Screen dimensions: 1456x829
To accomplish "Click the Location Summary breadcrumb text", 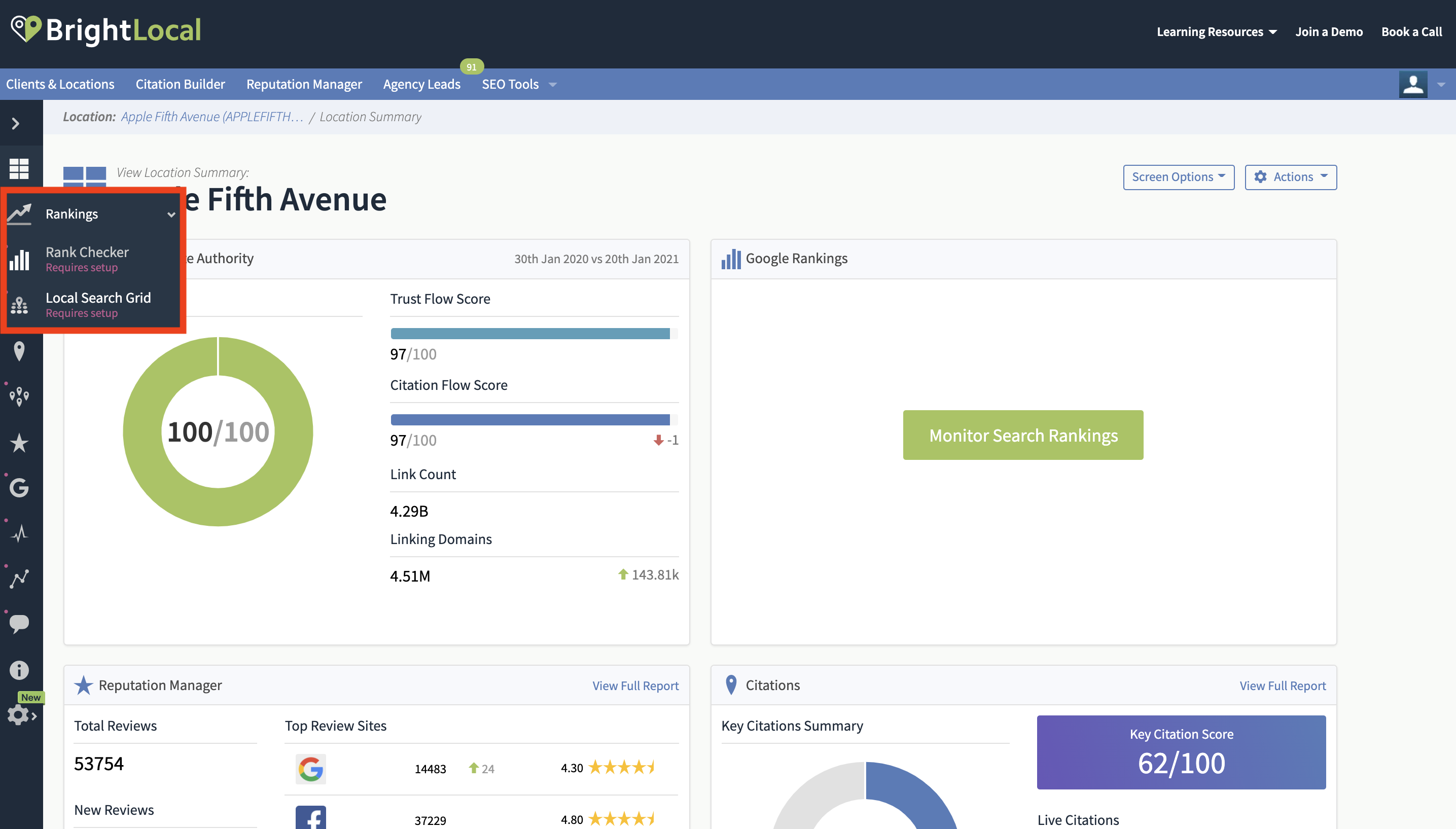I will 370,117.
